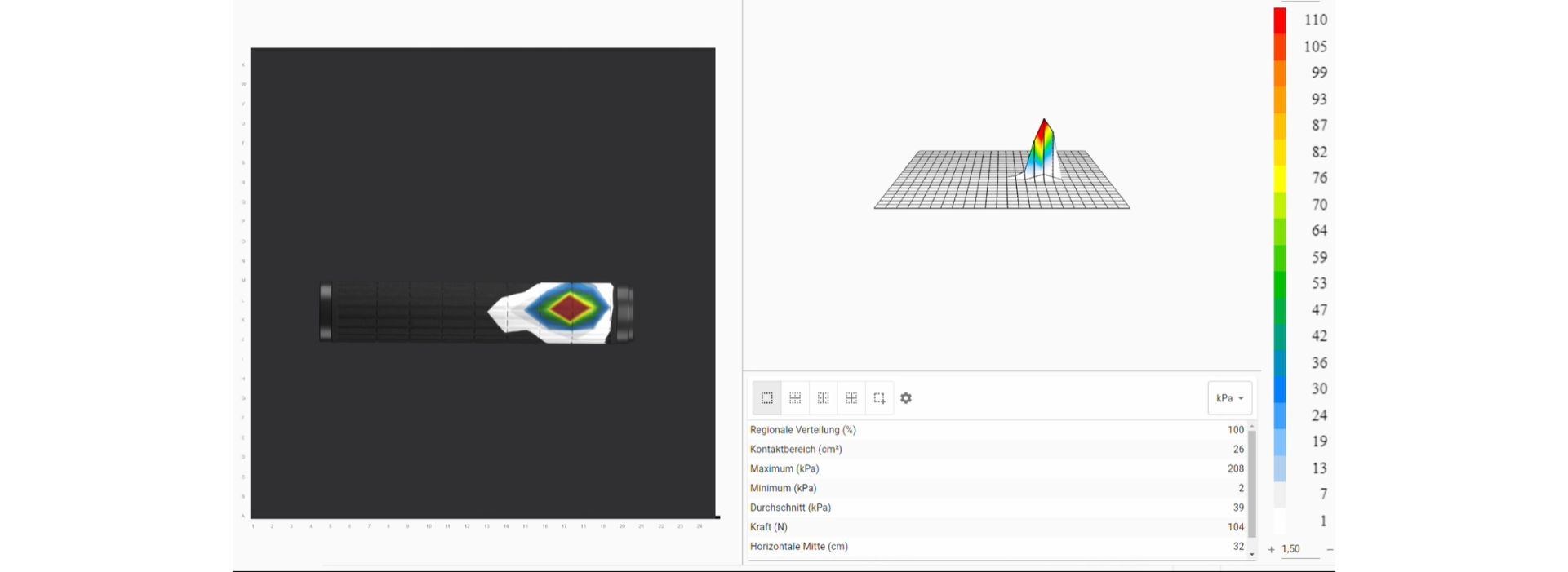
Task: Click the pressure peak in the 3D grid view
Action: [1044, 131]
